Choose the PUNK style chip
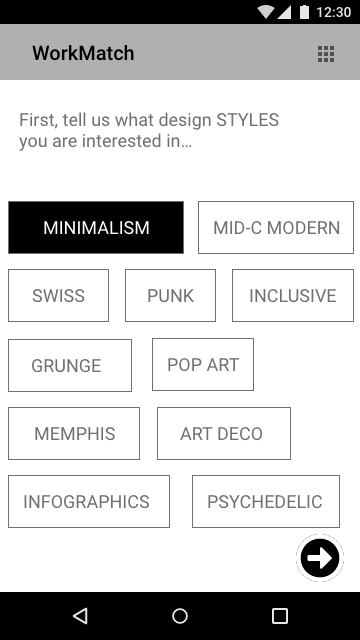Viewport: 360px width, 640px height. (171, 296)
